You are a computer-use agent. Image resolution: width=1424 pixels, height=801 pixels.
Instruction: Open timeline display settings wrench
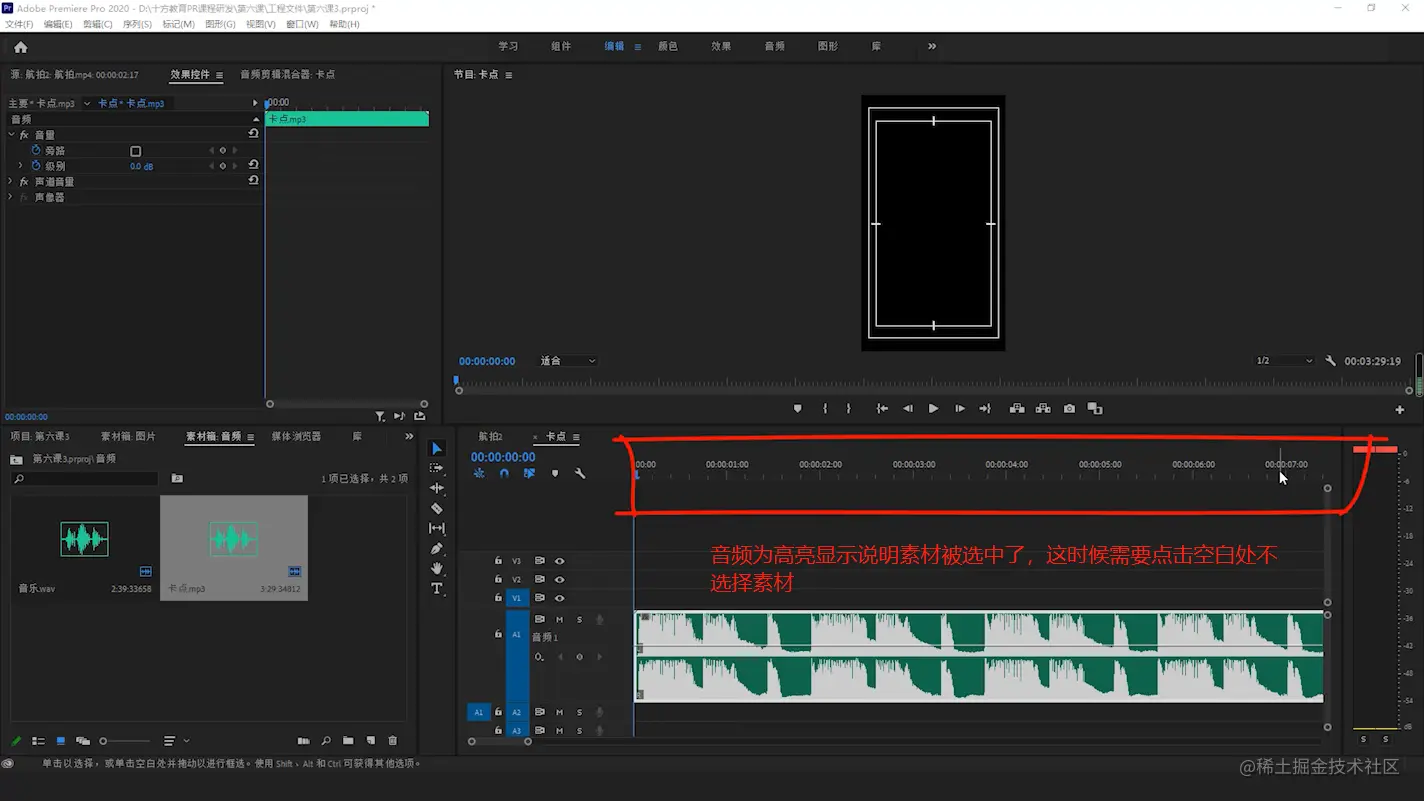tap(580, 474)
